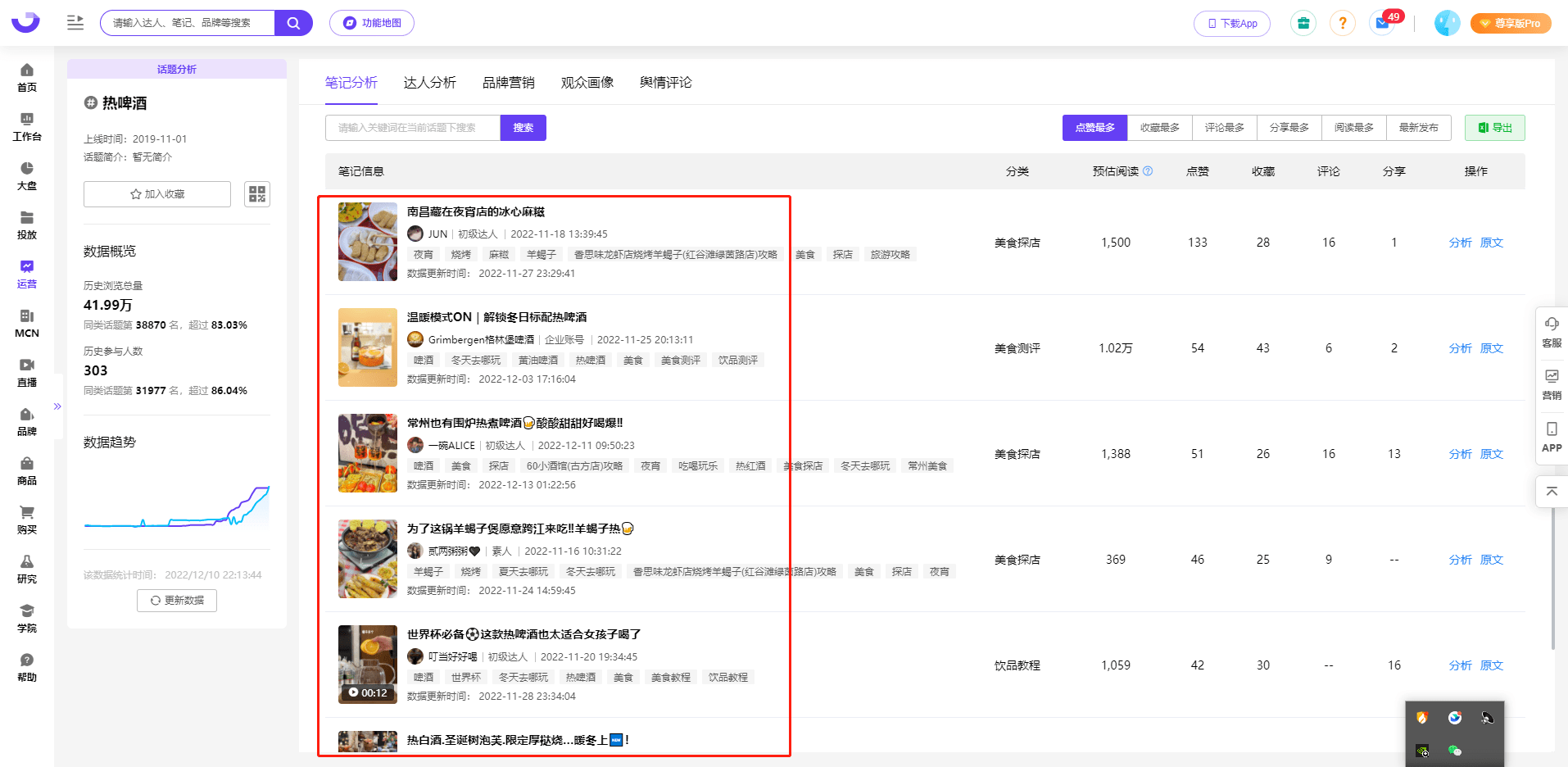1568x767 pixels.
Task: Click 加入收藏 button for the topic
Action: pyautogui.click(x=157, y=194)
